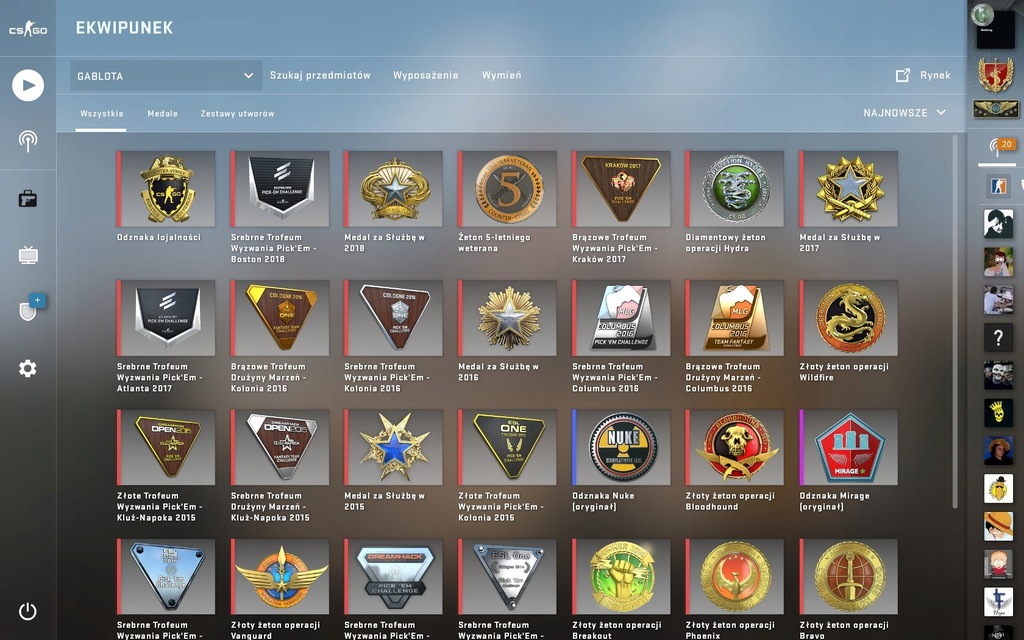Image resolution: width=1024 pixels, height=640 pixels.
Task: Open the broadcast antenna icon in left sidebar
Action: (28, 141)
